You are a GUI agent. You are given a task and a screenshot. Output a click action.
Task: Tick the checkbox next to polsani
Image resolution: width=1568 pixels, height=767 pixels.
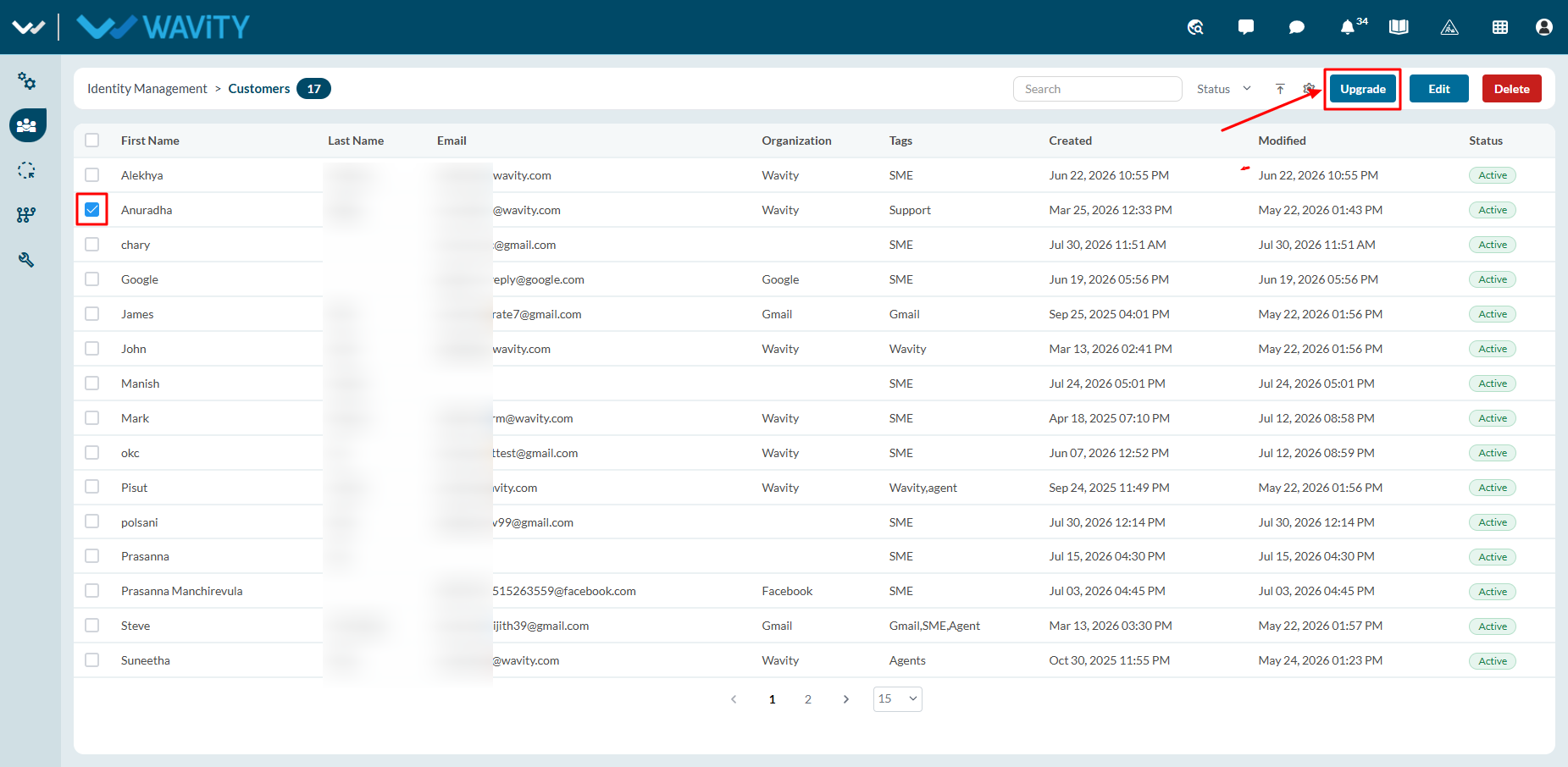tap(92, 522)
